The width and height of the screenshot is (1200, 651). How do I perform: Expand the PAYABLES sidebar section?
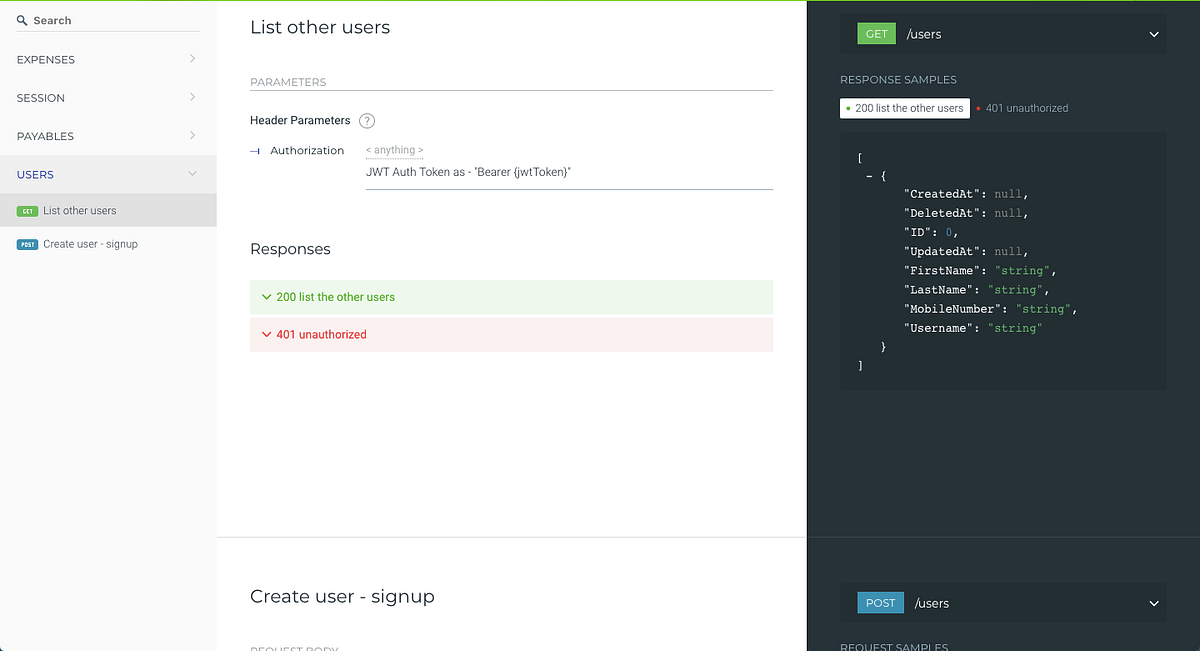[x=108, y=136]
